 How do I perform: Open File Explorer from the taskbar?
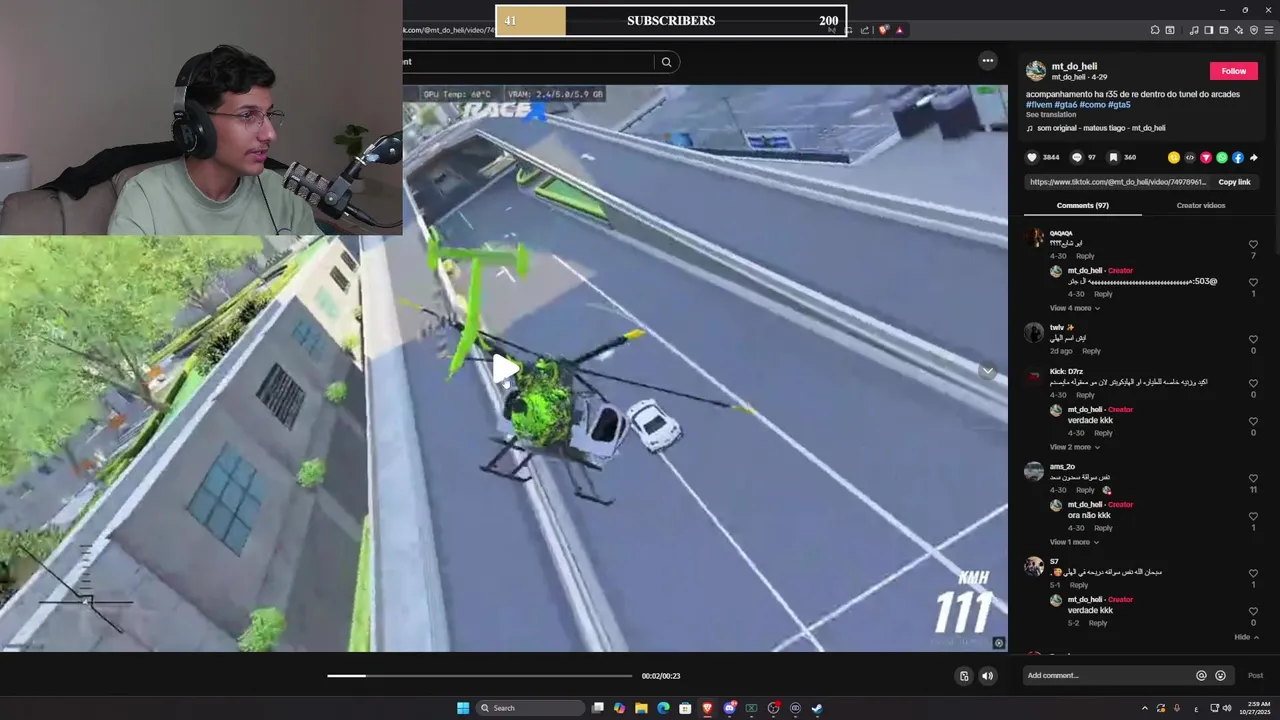click(x=641, y=708)
